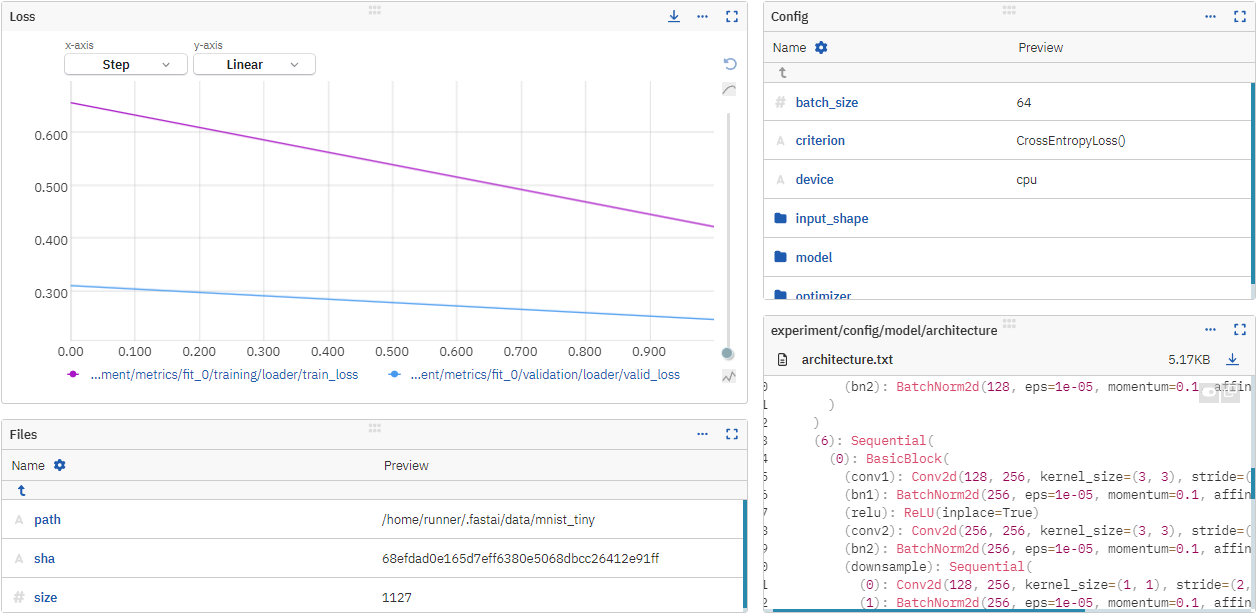This screenshot has width=1257, height=614.
Task: Download the Loss chart image
Action: [x=674, y=16]
